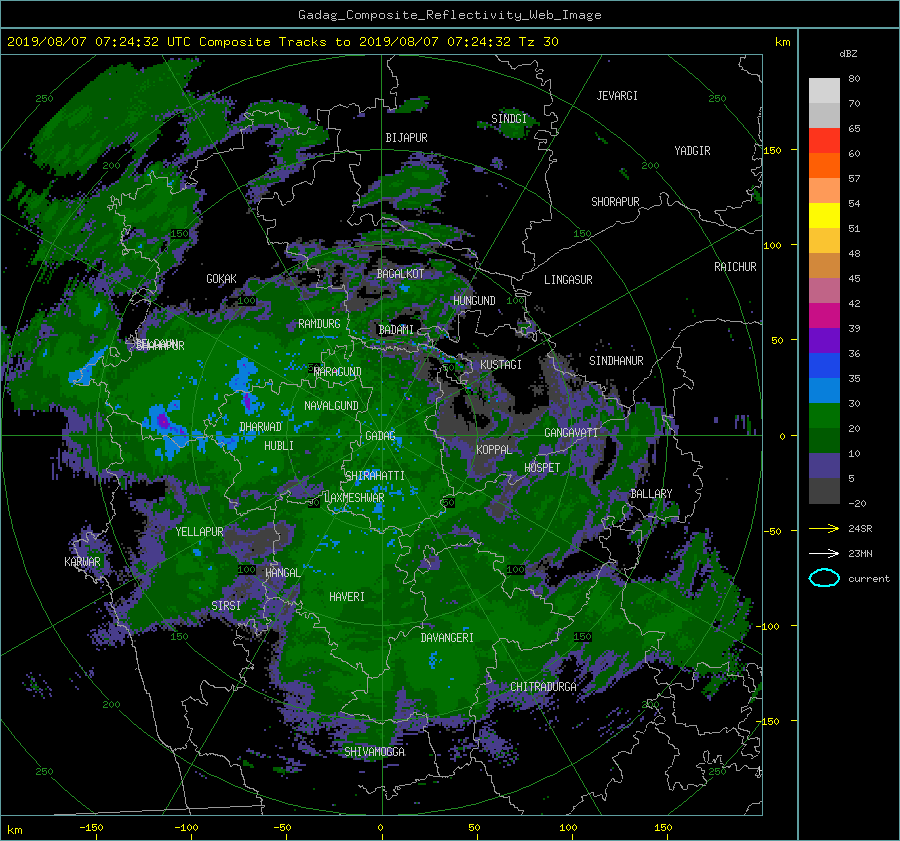
Task: Click the HUNGUND city label
Action: click(x=474, y=301)
